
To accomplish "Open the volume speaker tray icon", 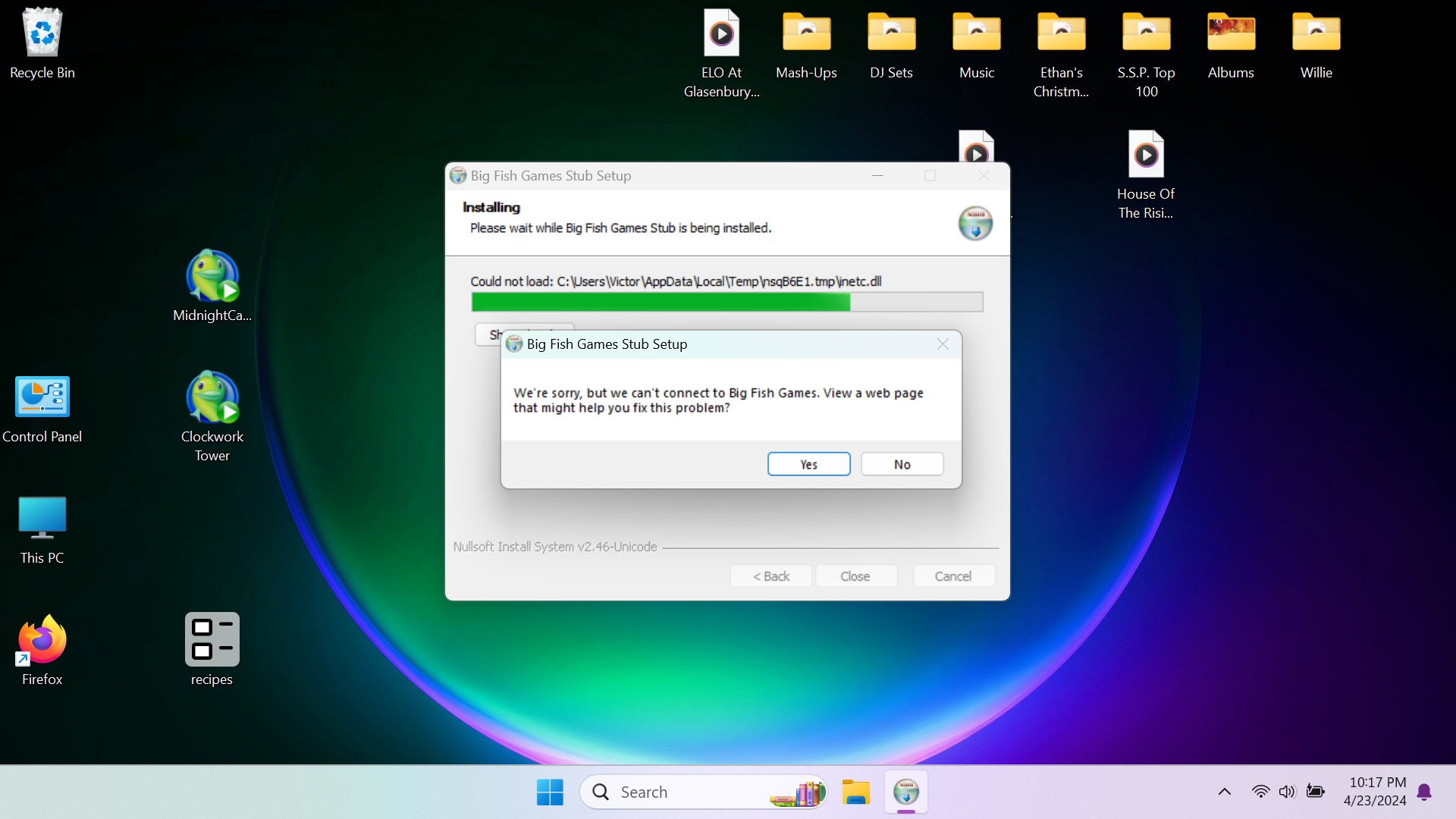I will (1287, 792).
